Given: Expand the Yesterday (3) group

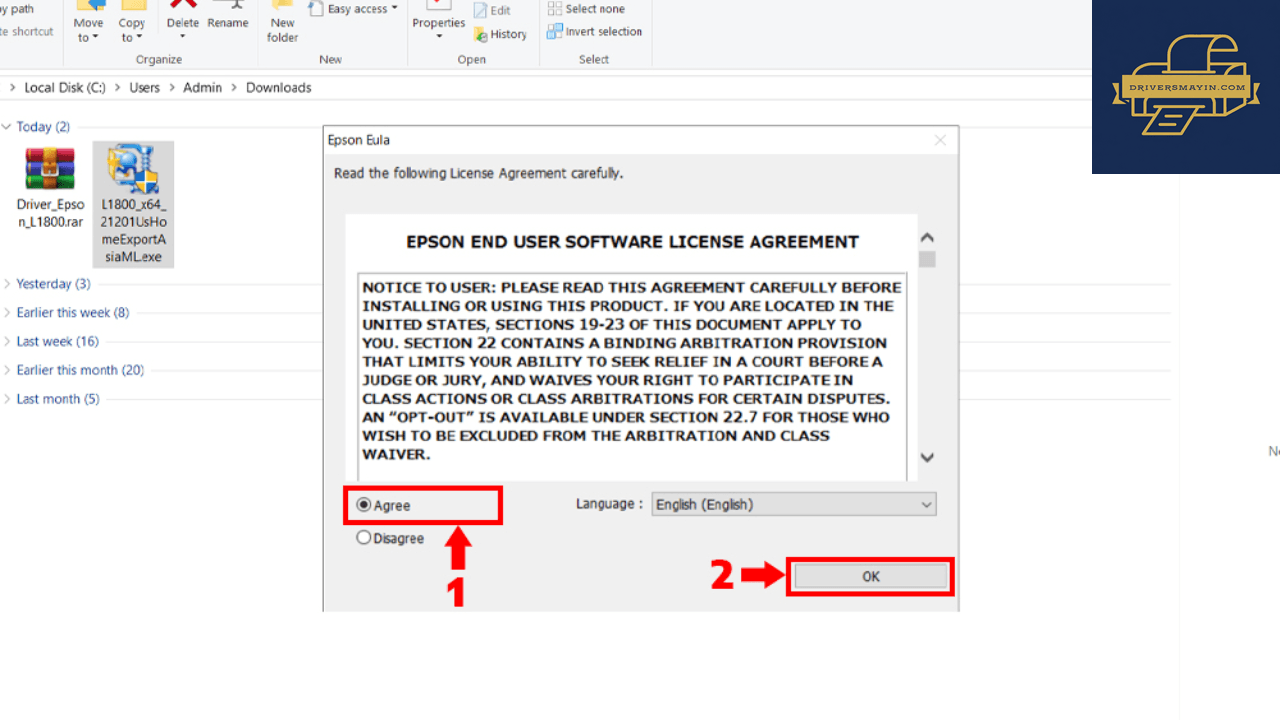Looking at the screenshot, I should tap(7, 284).
